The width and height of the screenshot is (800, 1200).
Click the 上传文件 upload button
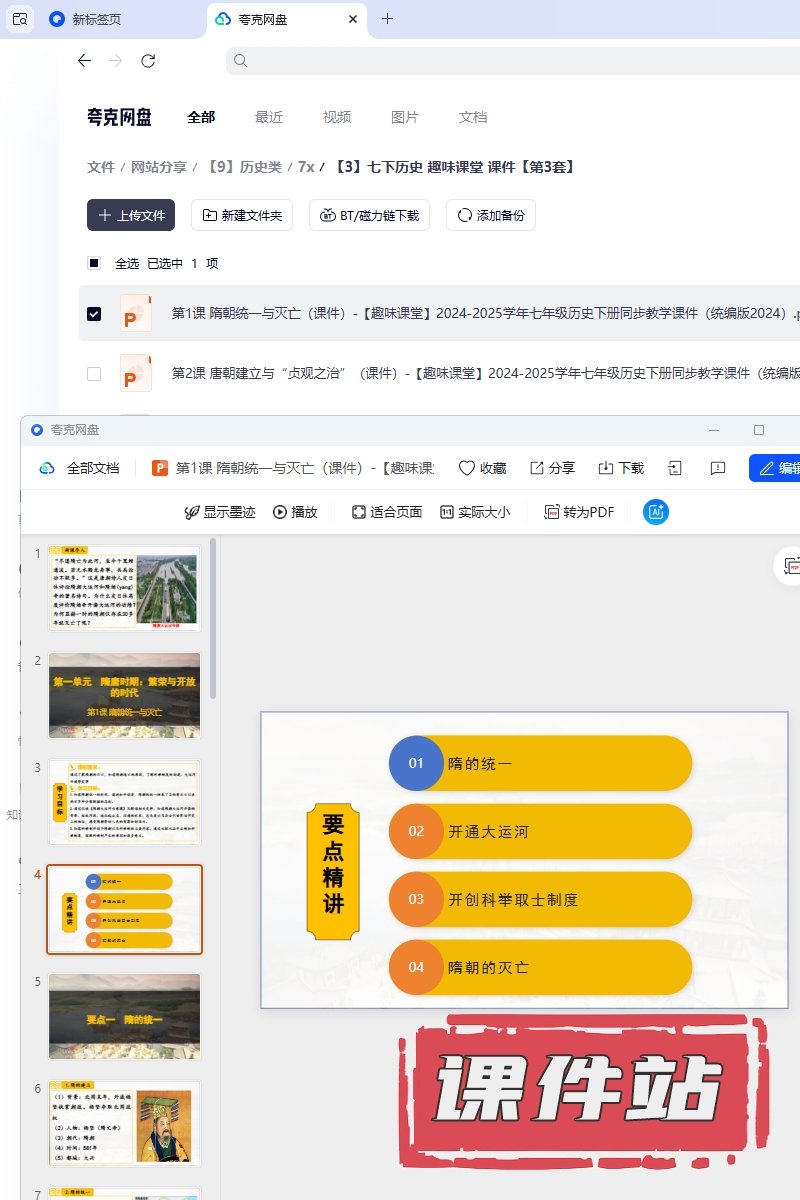click(131, 215)
